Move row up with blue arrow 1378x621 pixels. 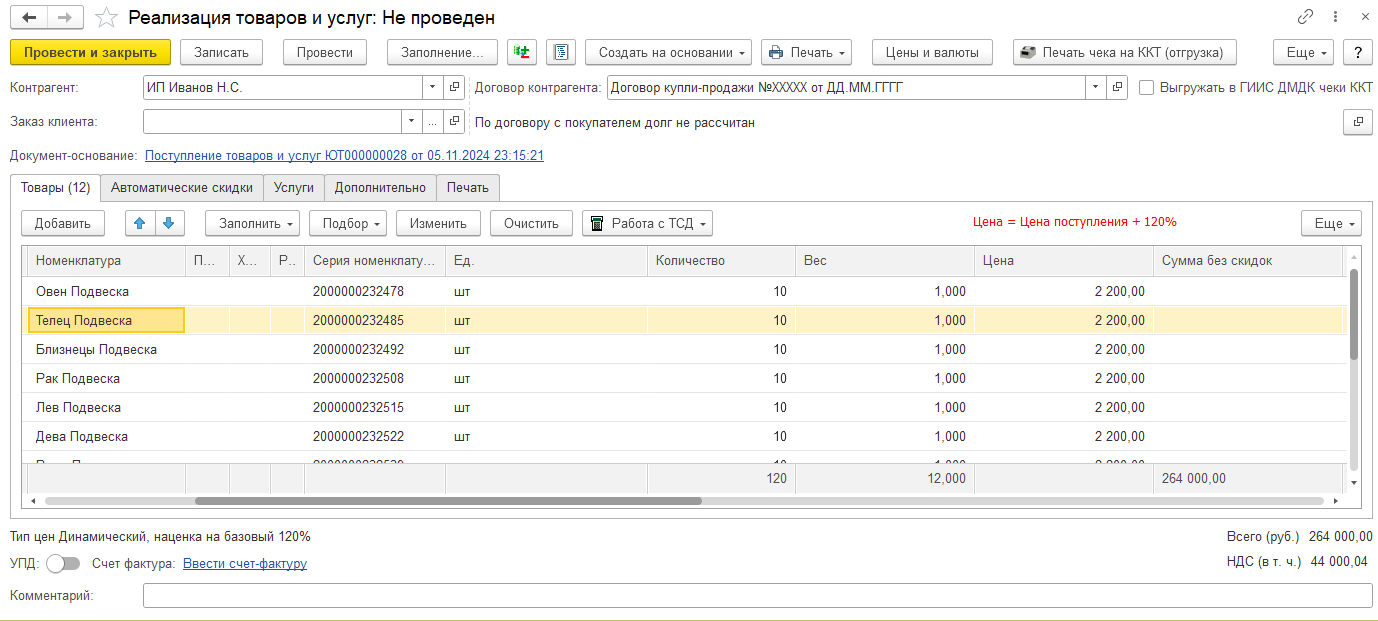point(140,223)
